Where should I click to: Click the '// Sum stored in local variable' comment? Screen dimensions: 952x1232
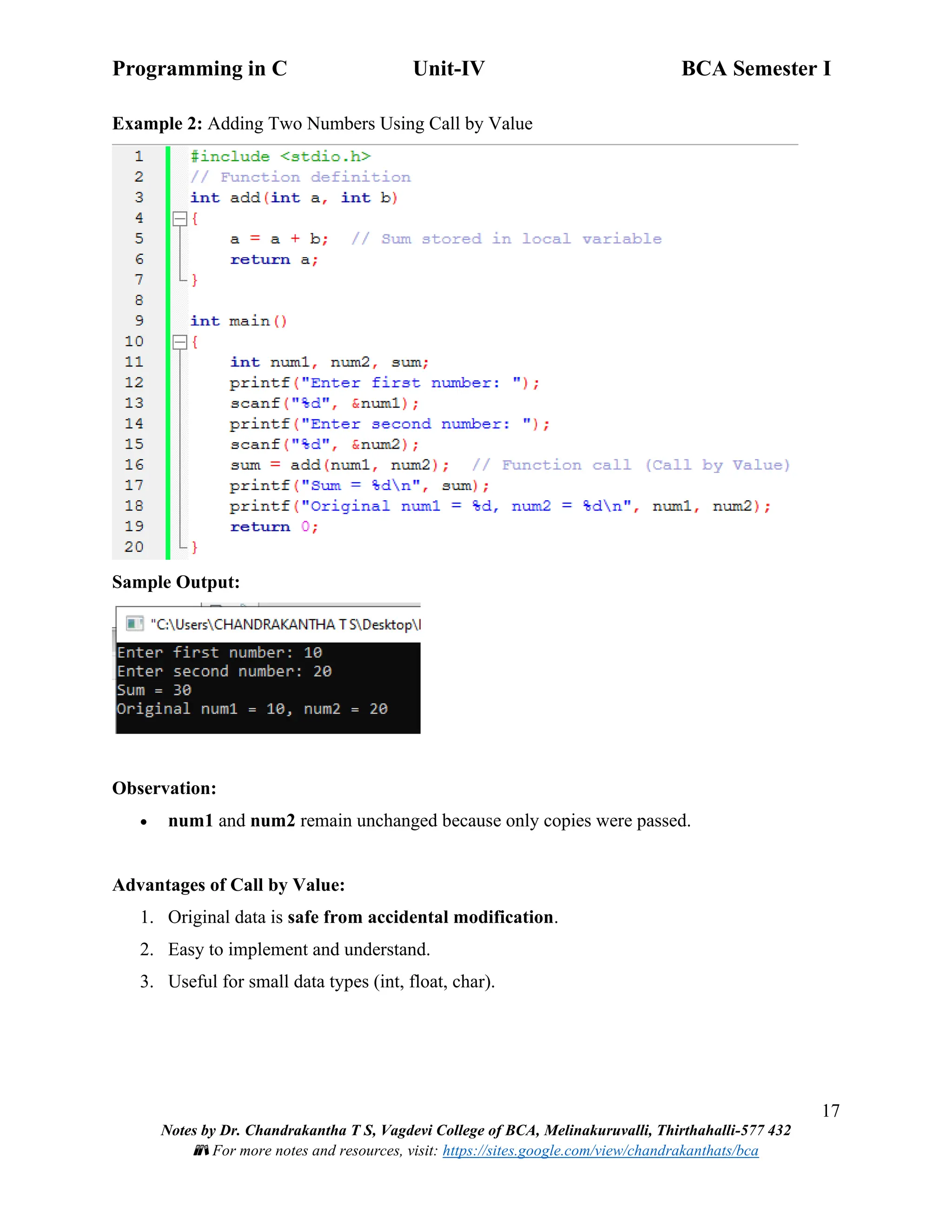pos(507,239)
